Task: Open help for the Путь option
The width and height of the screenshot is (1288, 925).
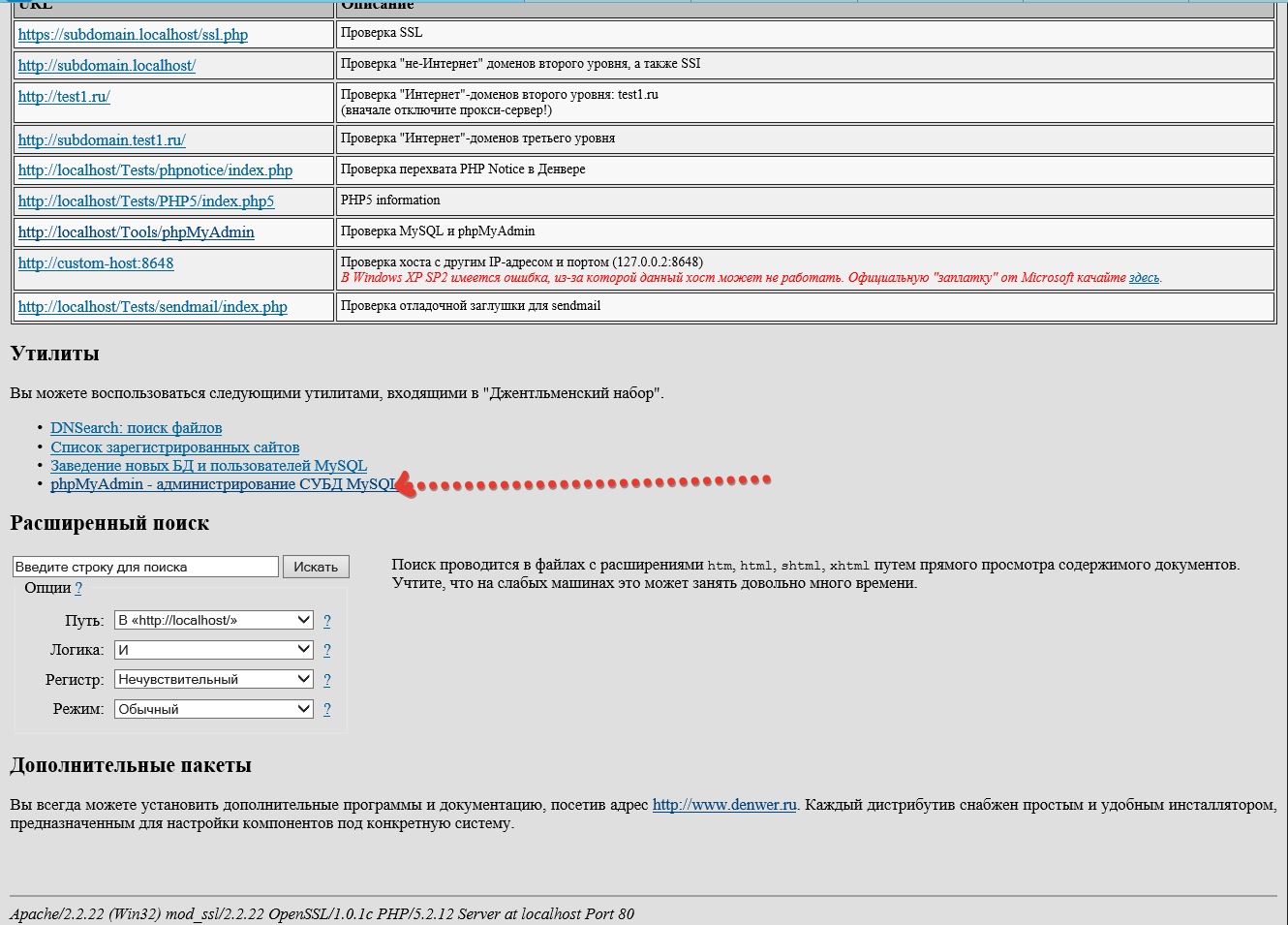Action: tap(327, 621)
